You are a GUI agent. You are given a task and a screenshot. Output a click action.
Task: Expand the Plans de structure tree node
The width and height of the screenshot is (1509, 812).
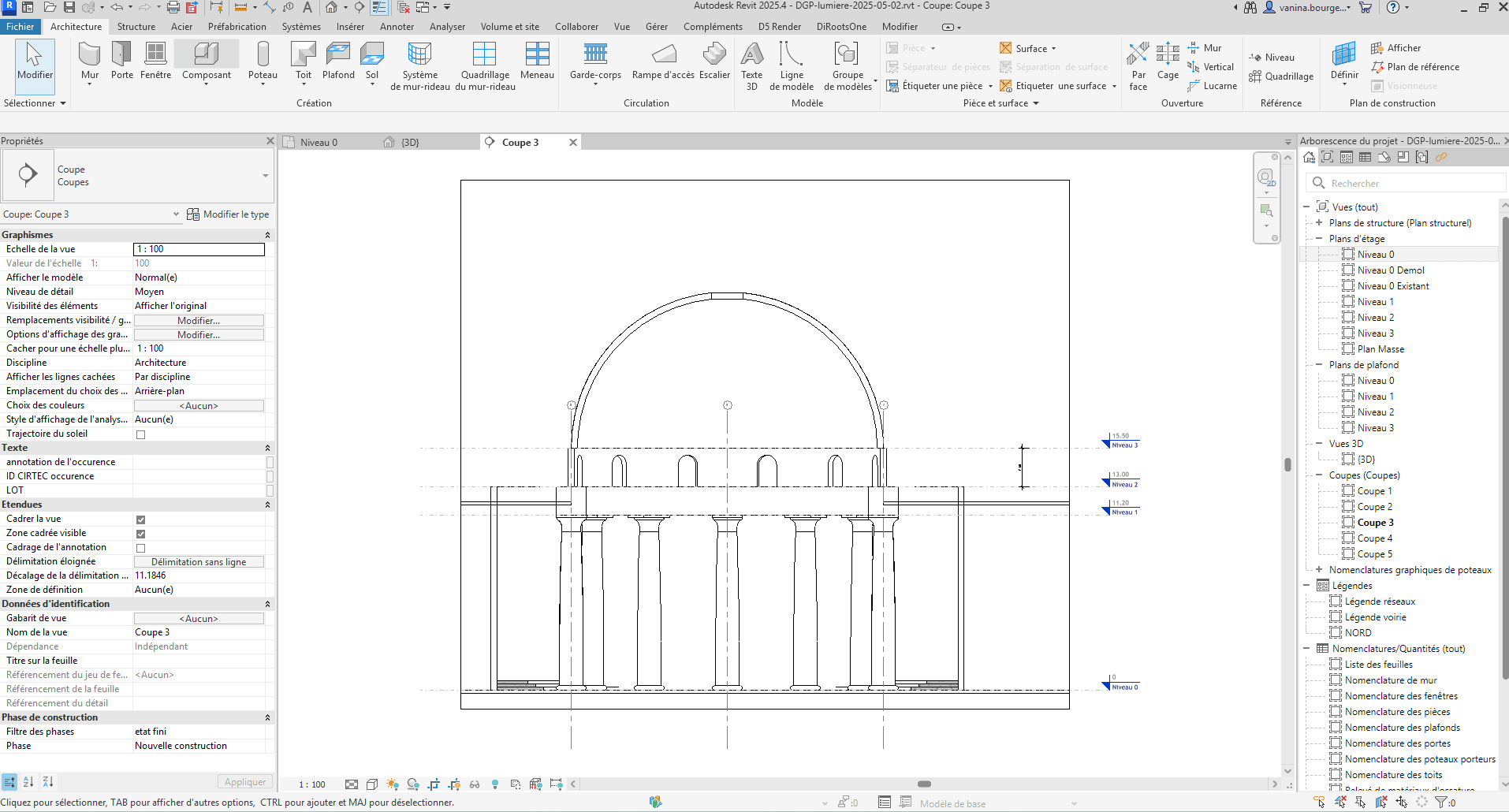click(1318, 223)
